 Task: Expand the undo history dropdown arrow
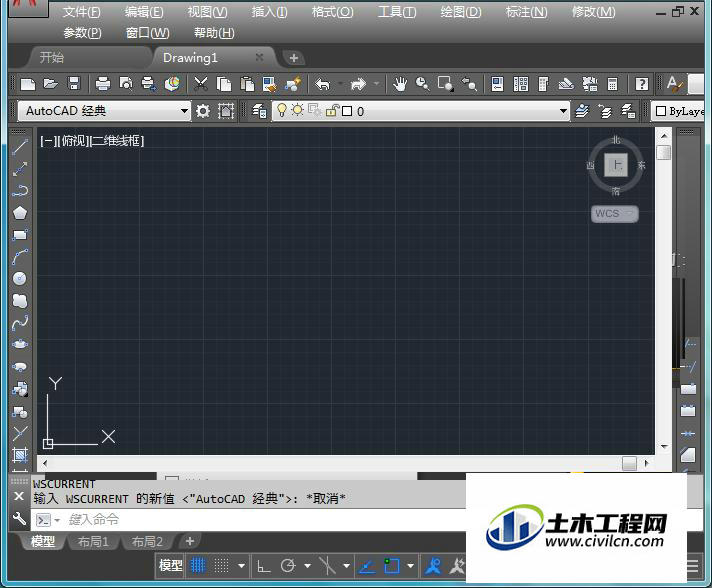[x=340, y=84]
